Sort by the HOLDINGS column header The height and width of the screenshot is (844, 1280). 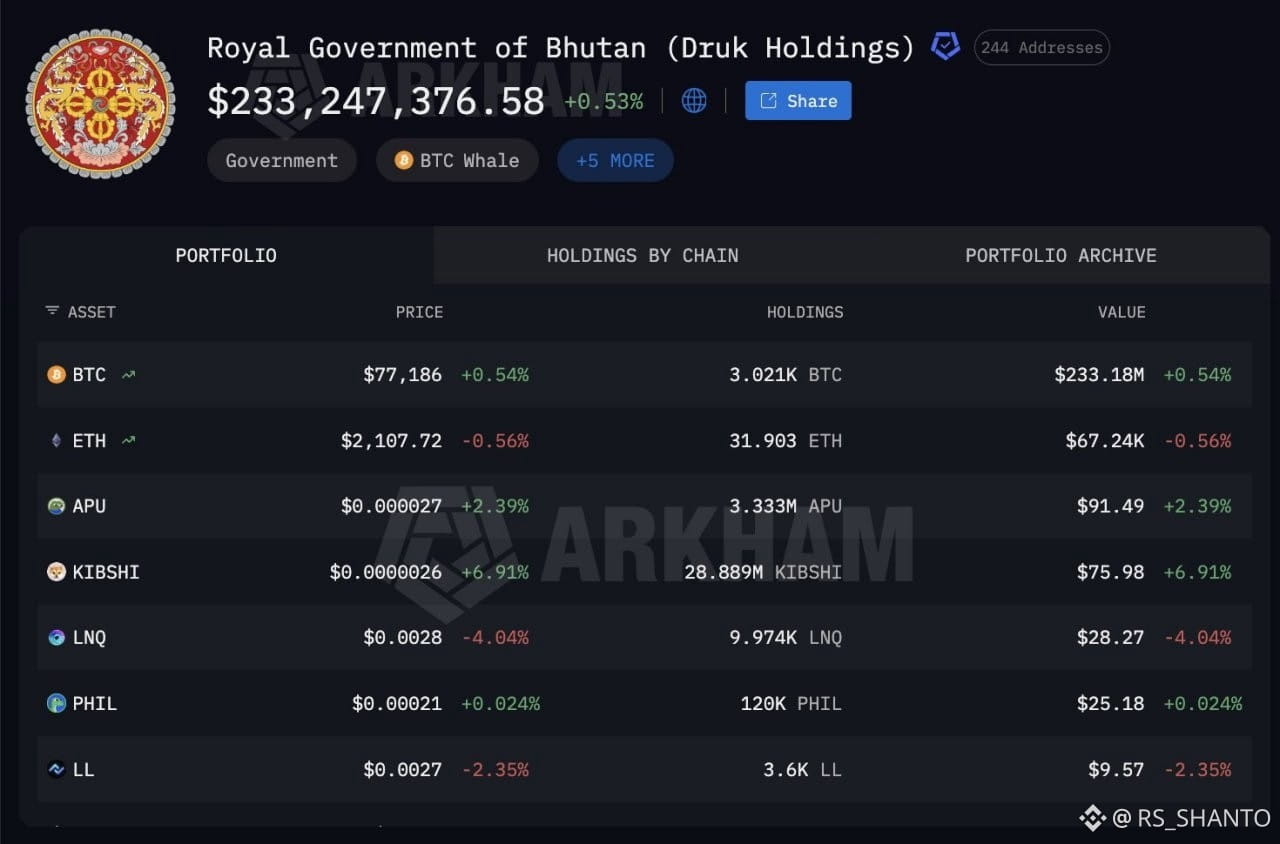tap(805, 312)
